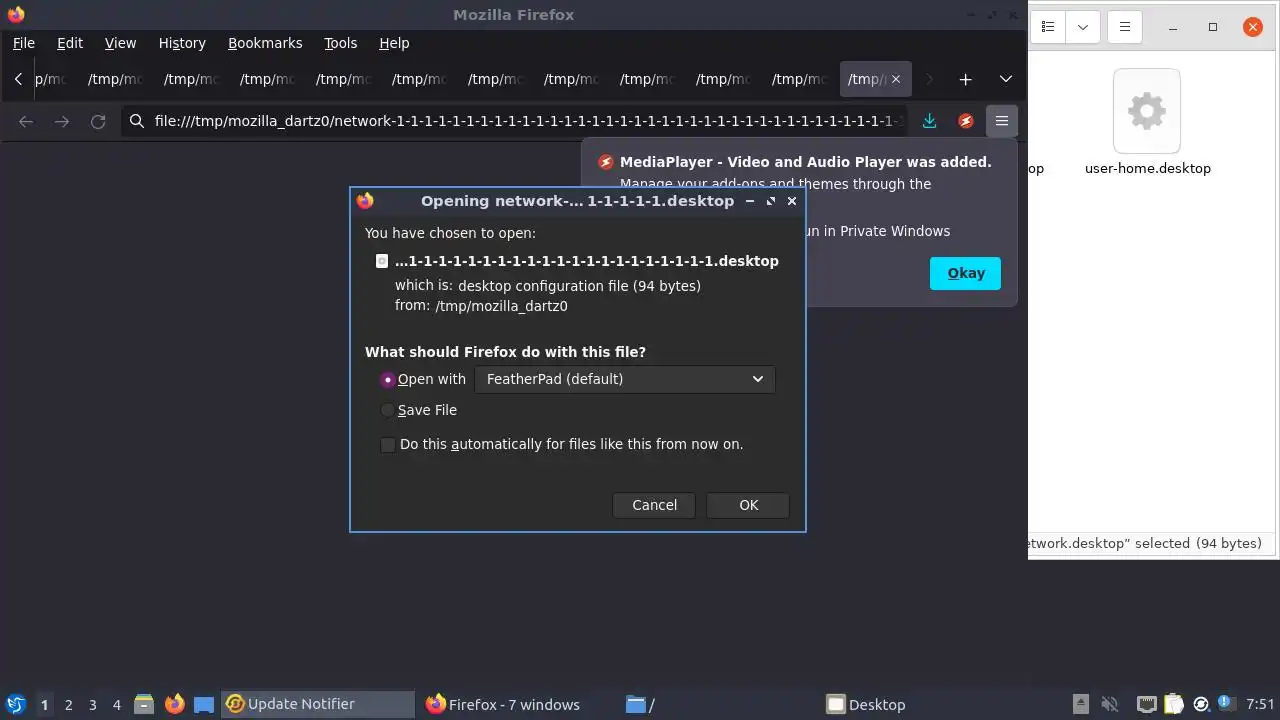The height and width of the screenshot is (720, 1280).
Task: Switch file manager to list view icon
Action: pyautogui.click(x=1048, y=27)
